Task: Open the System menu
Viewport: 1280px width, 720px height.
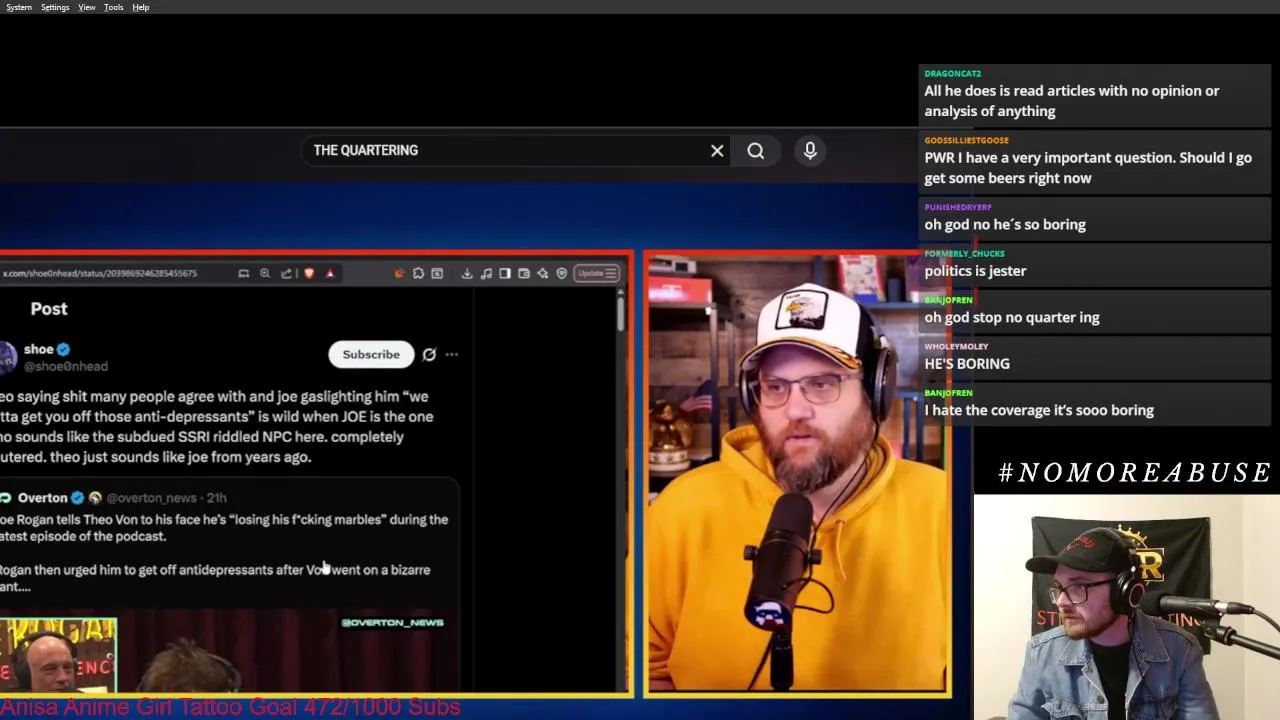Action: point(19,7)
